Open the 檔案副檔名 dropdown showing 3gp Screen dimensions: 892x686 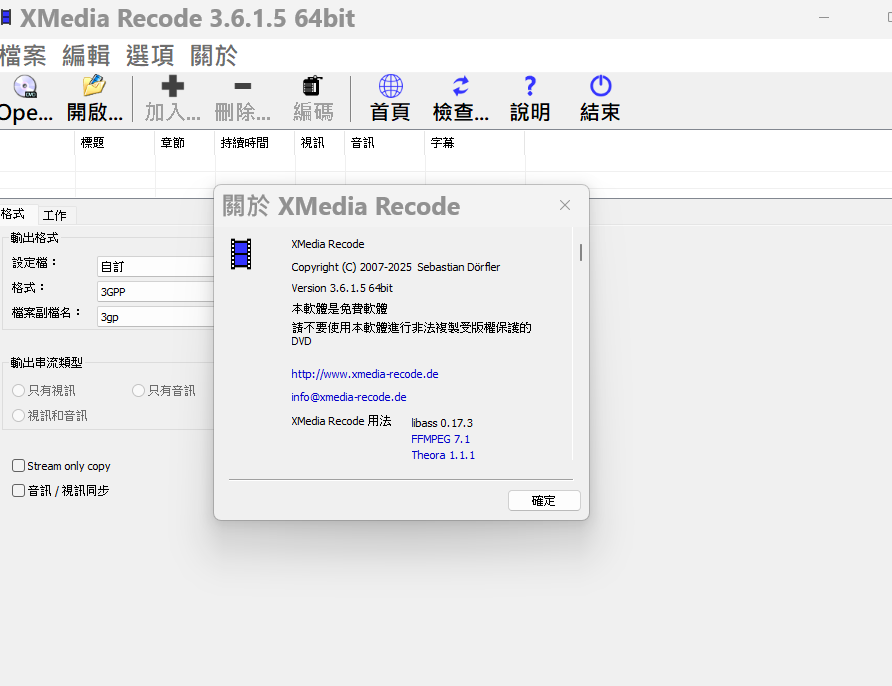pyautogui.click(x=155, y=316)
